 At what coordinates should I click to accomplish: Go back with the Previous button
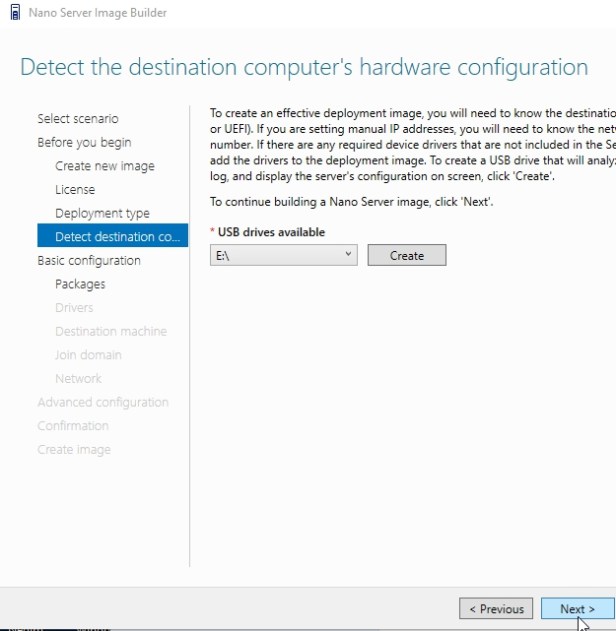click(x=495, y=609)
